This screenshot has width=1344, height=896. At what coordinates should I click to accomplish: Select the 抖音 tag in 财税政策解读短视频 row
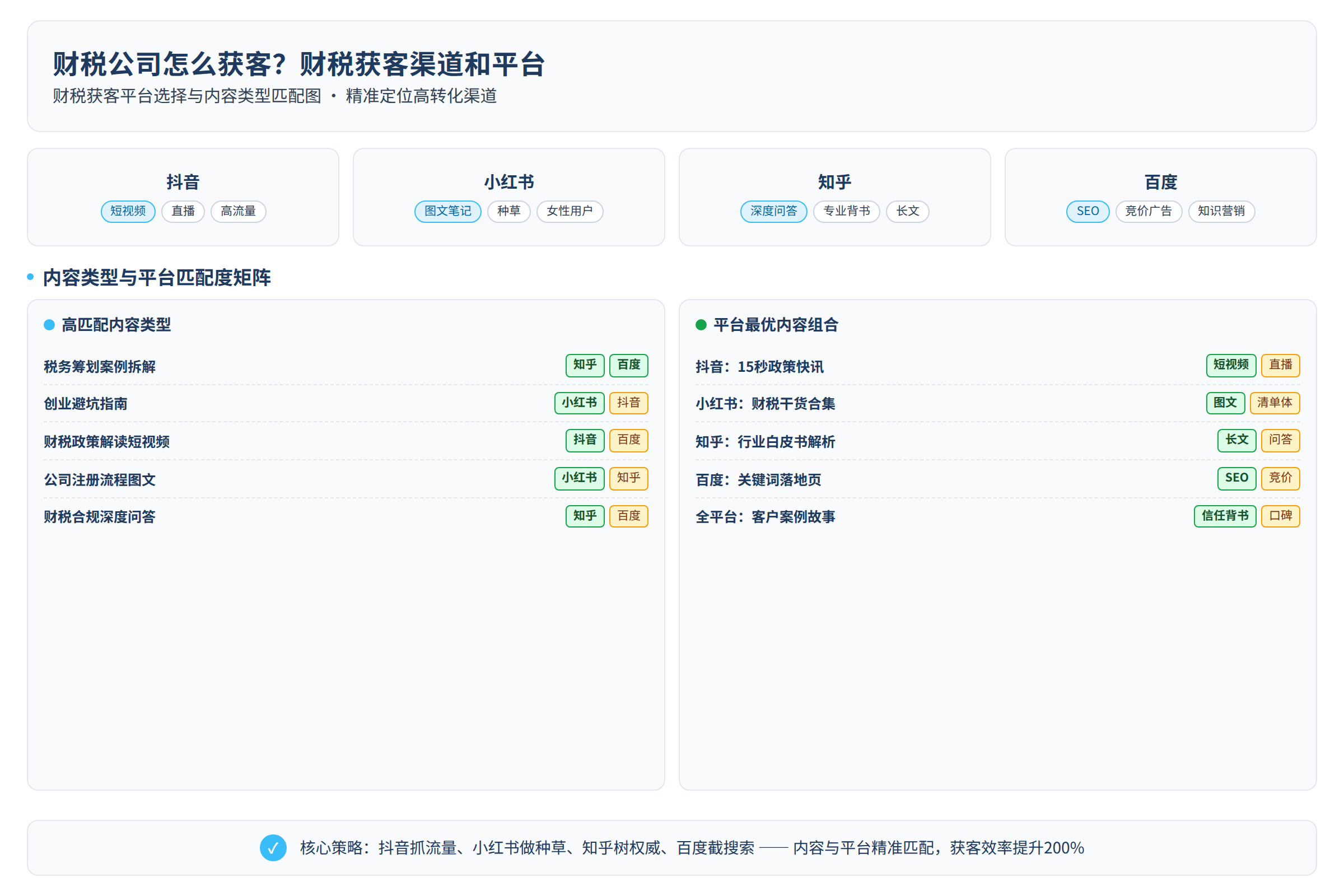[x=585, y=441]
